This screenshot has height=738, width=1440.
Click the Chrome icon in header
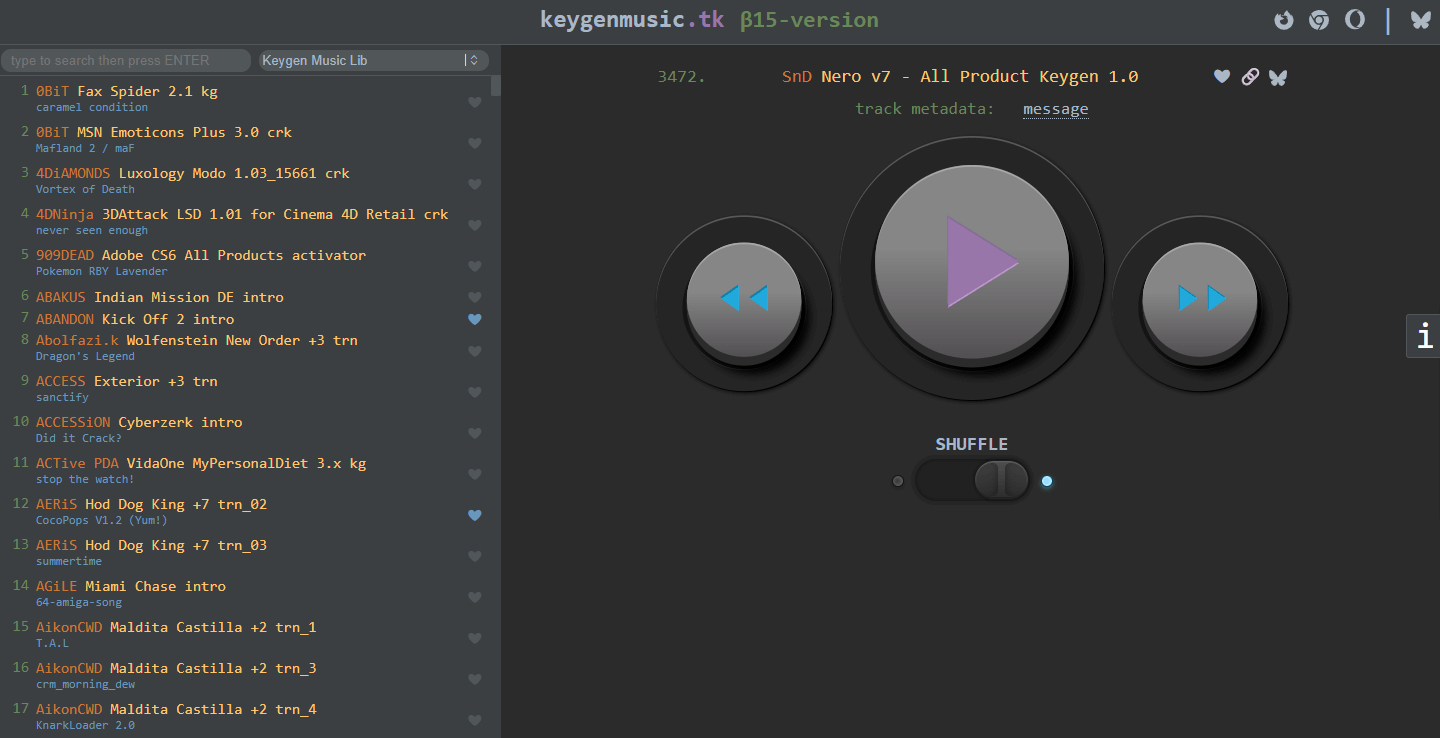click(x=1319, y=20)
